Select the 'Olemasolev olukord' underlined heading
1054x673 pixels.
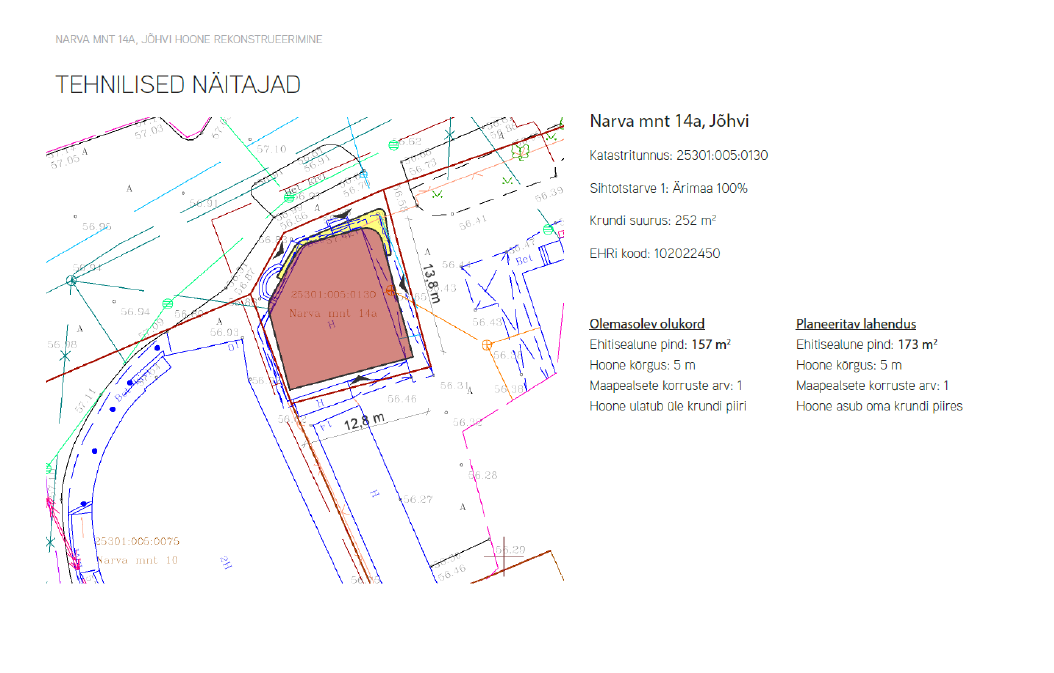(647, 324)
